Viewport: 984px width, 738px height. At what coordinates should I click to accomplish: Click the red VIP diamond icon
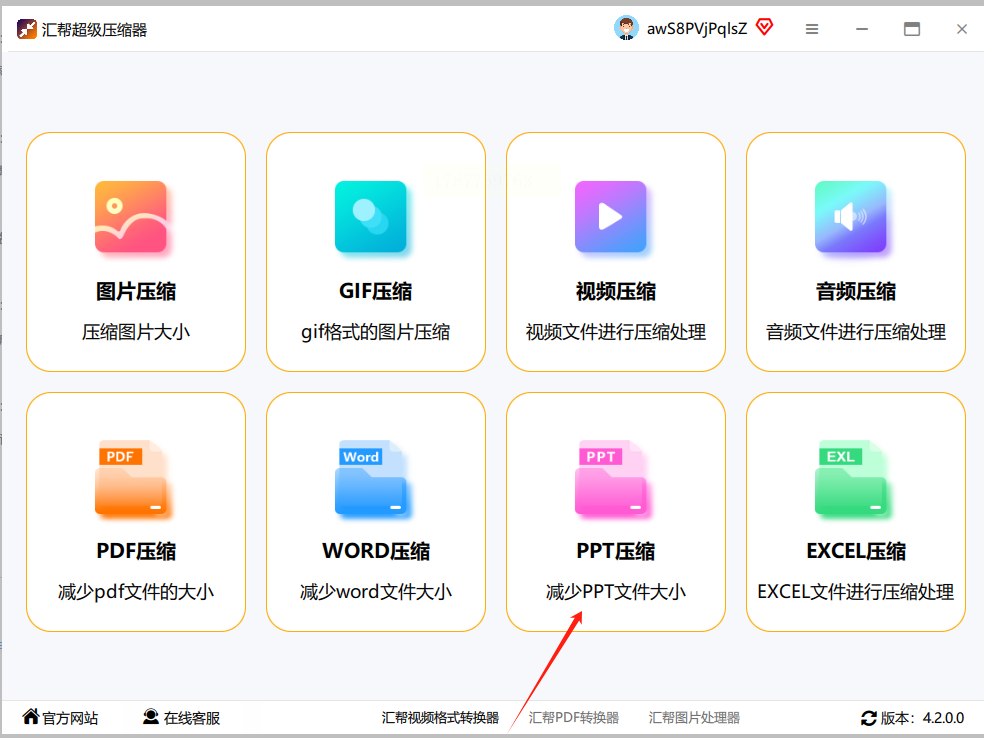764,27
